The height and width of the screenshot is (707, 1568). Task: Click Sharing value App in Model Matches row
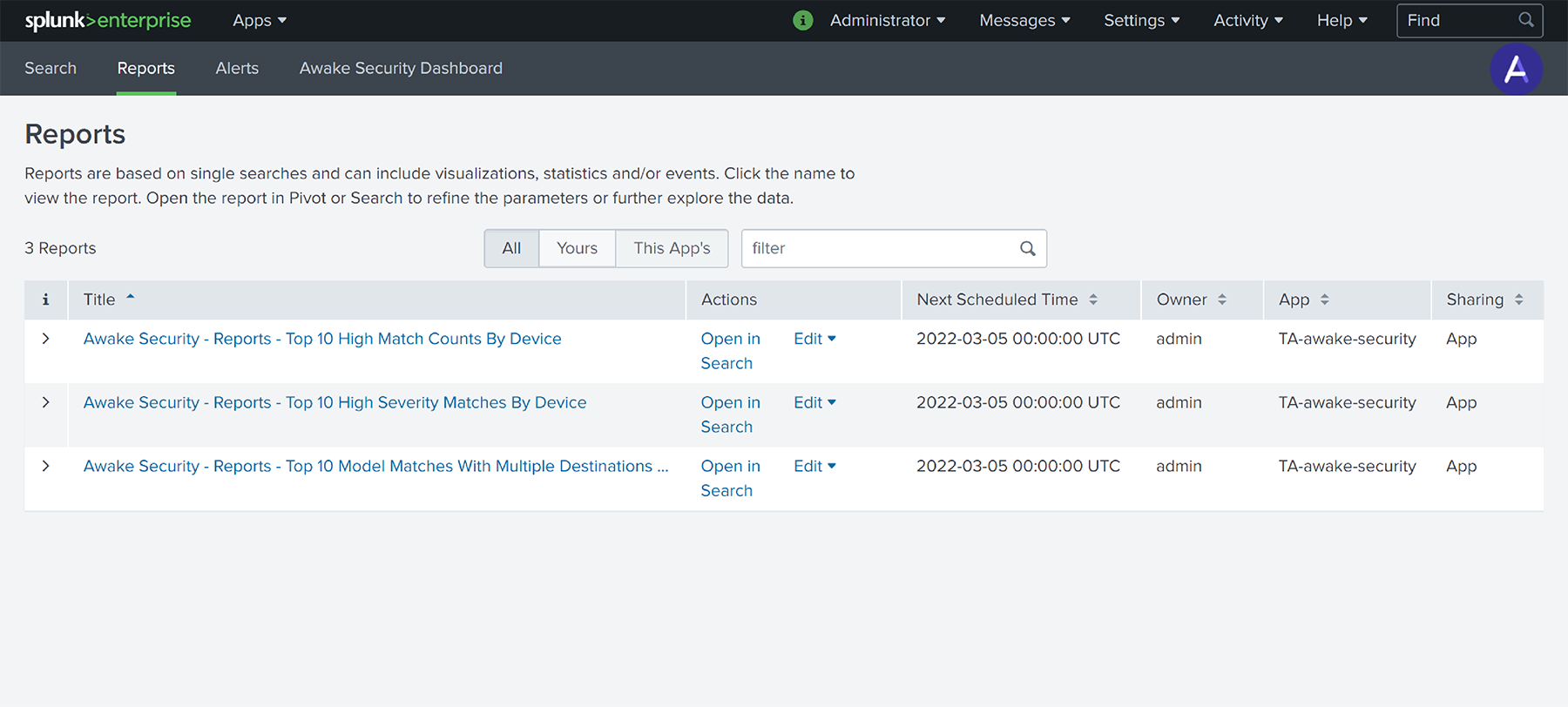pyautogui.click(x=1461, y=466)
